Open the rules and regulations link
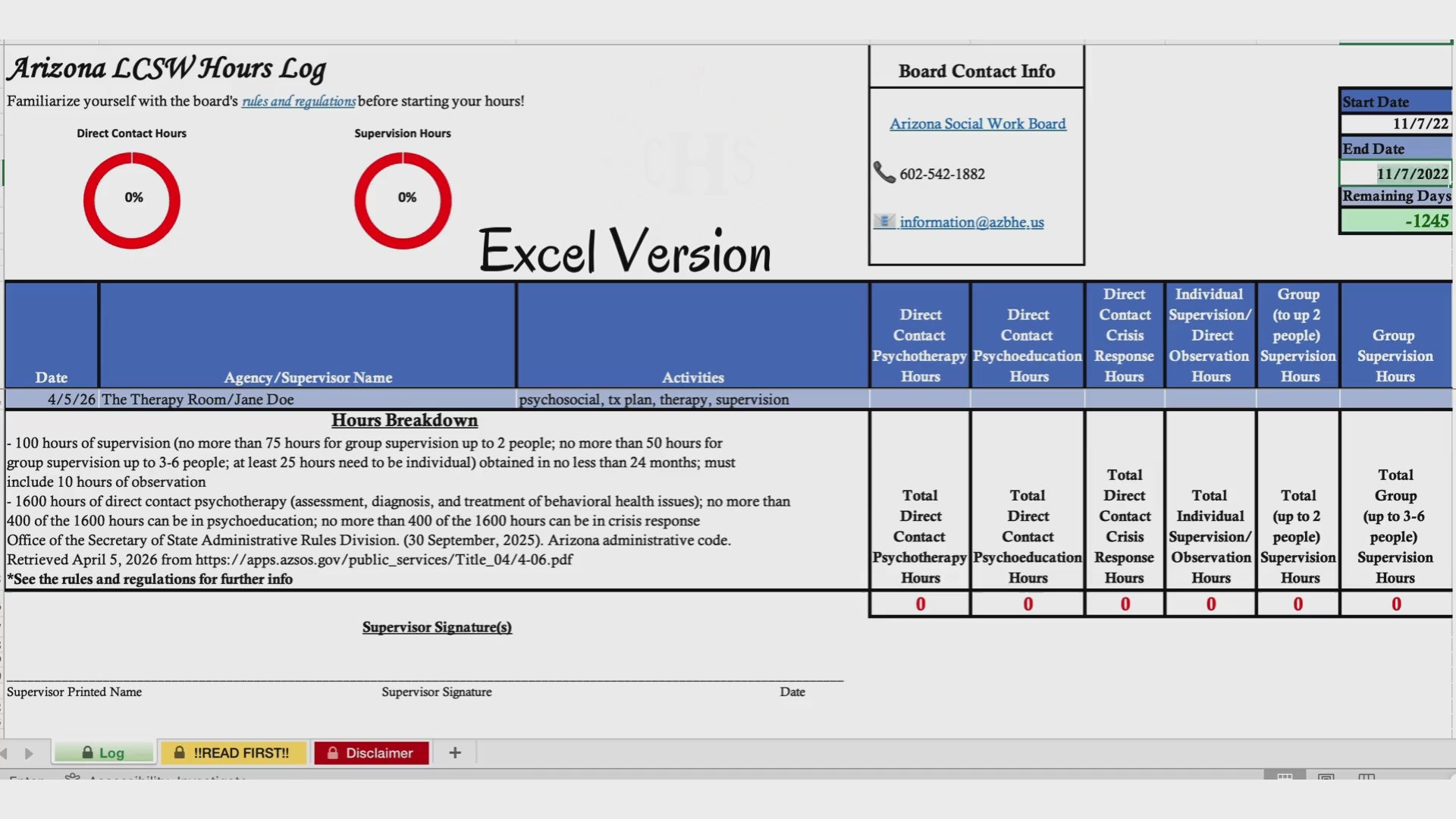Screen dimensions: 1456x819 point(298,101)
